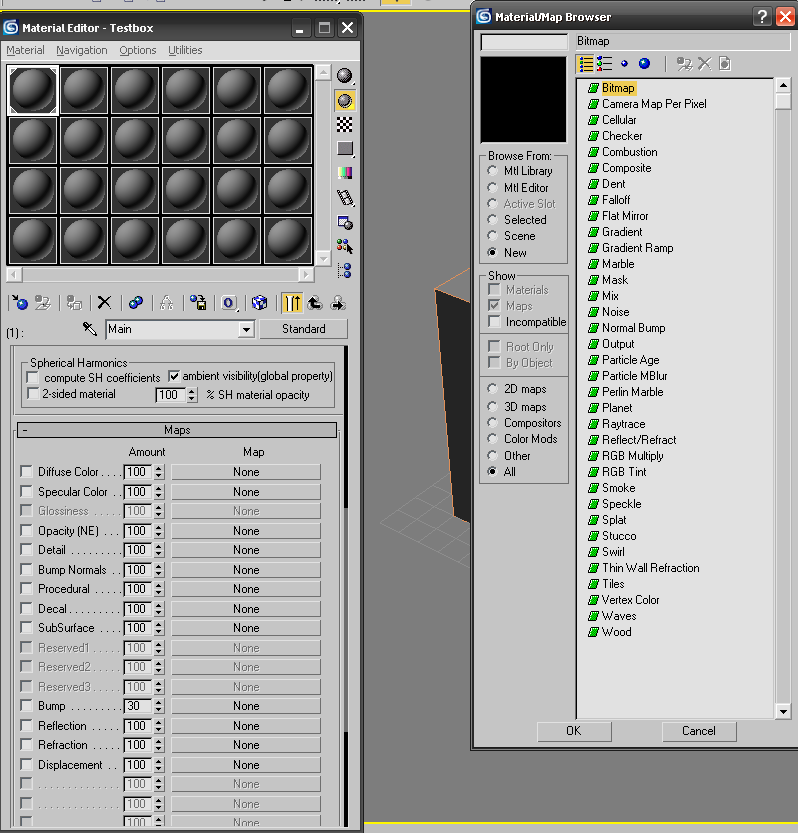
Task: Toggle the Show End Result icon
Action: (292, 303)
